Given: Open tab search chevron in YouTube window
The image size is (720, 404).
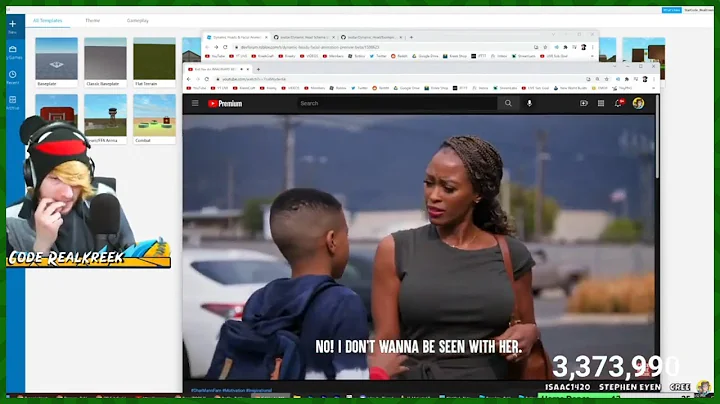Looking at the screenshot, I should tap(615, 67).
